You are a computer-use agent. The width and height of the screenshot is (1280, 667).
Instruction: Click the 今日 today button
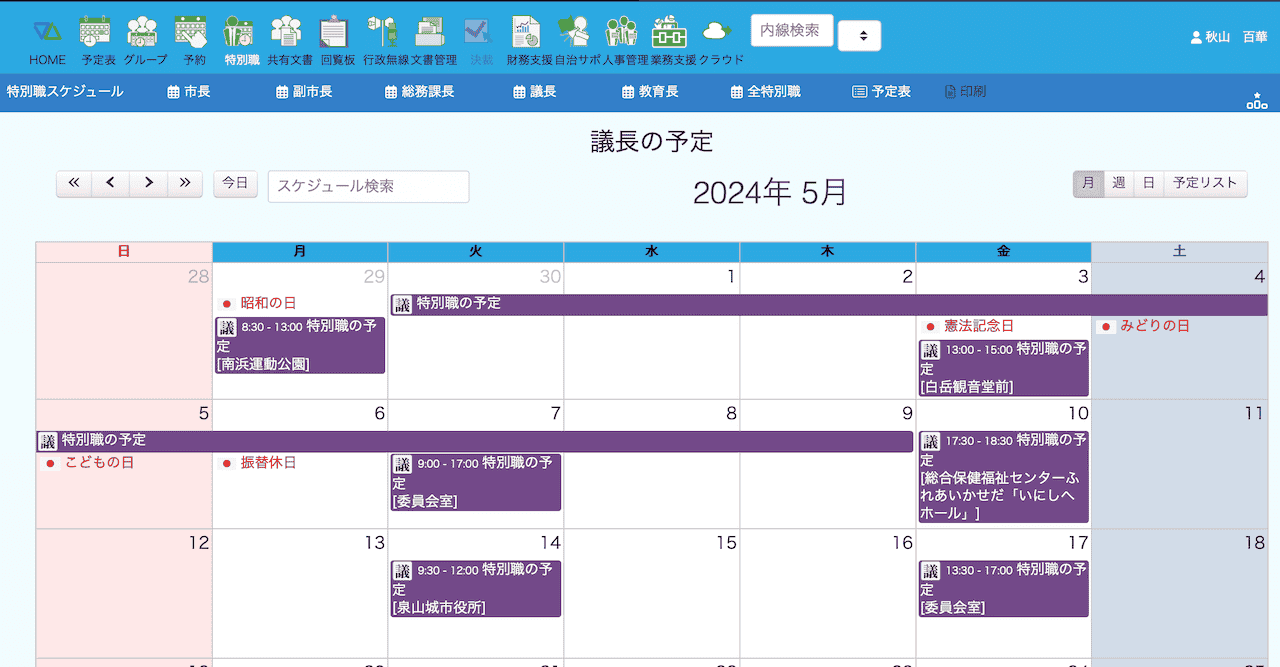pyautogui.click(x=235, y=183)
